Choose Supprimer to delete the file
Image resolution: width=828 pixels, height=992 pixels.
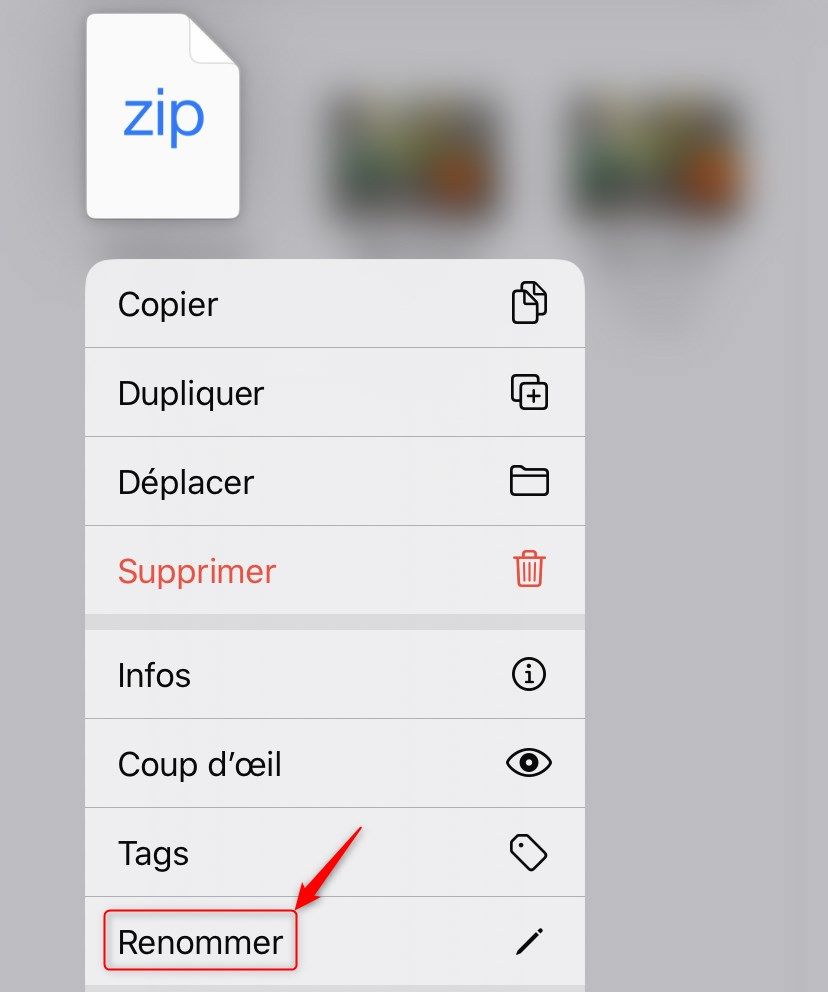[335, 570]
